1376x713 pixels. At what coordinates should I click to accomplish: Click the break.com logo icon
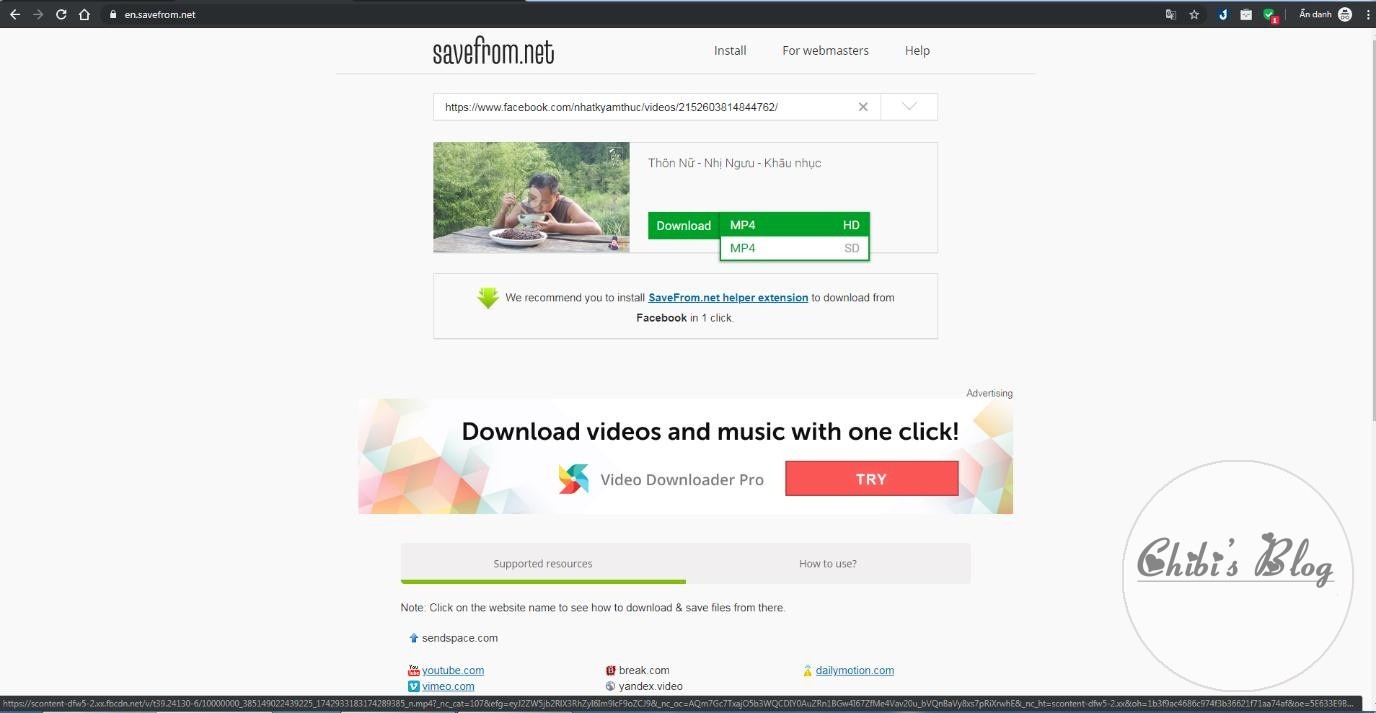point(611,671)
